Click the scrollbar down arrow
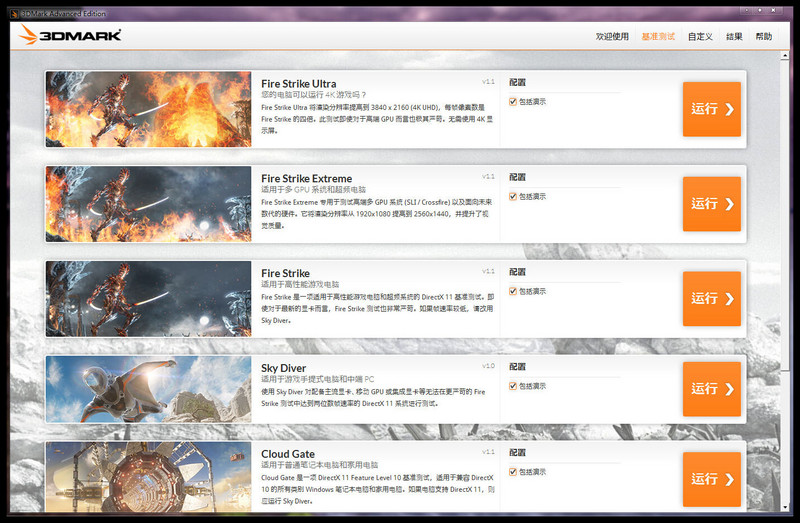The height and width of the screenshot is (523, 800). pyautogui.click(x=785, y=507)
